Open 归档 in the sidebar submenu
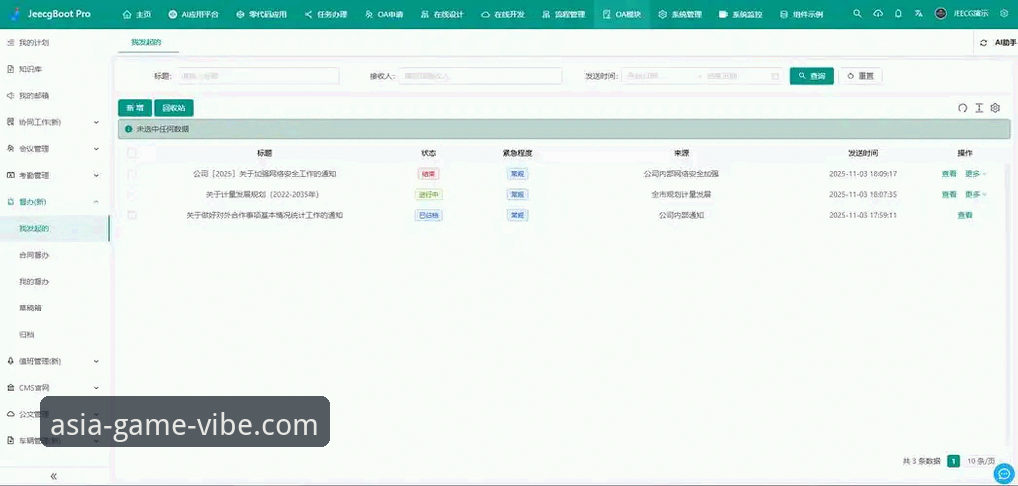 [x=27, y=335]
